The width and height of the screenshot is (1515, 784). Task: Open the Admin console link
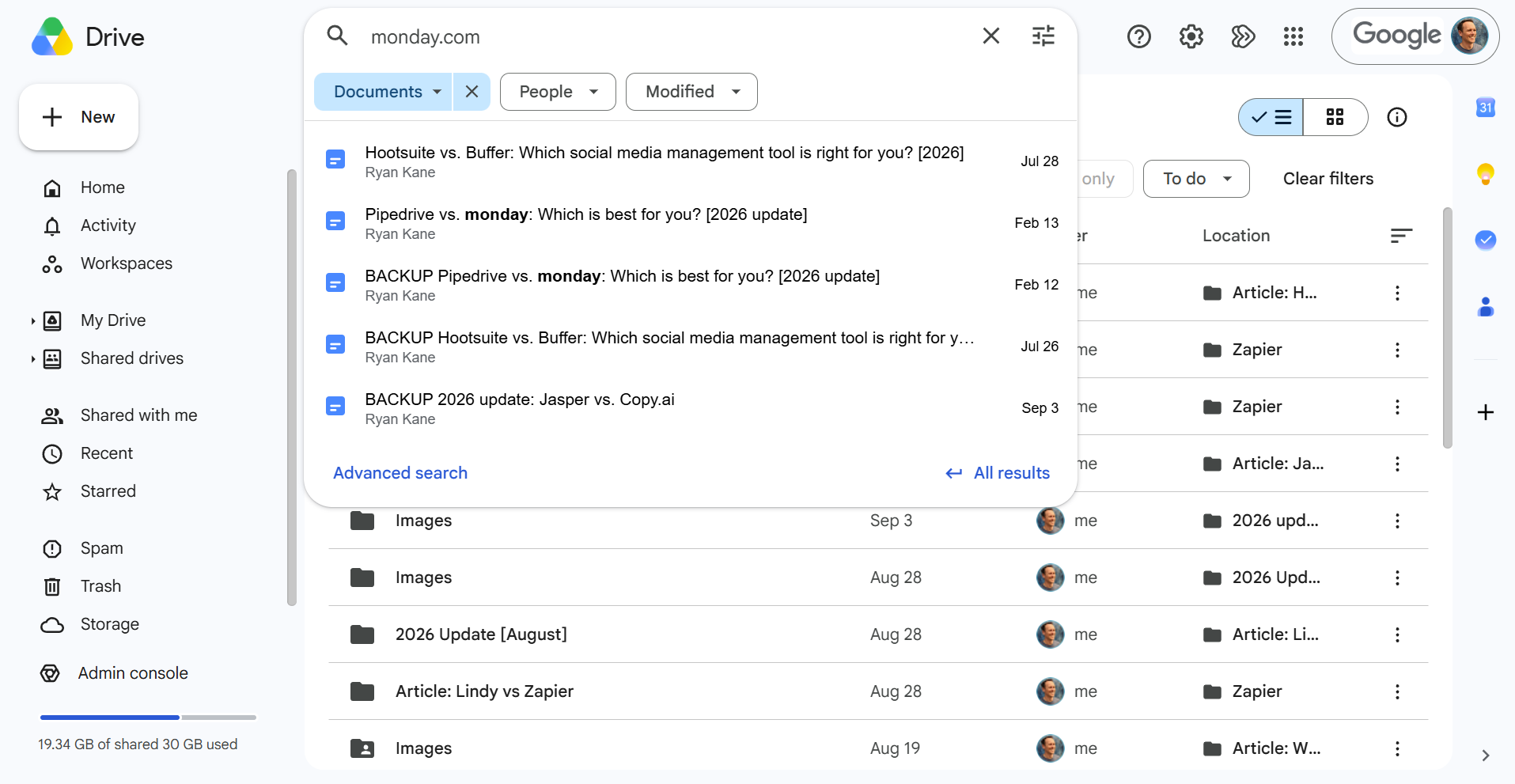[133, 673]
